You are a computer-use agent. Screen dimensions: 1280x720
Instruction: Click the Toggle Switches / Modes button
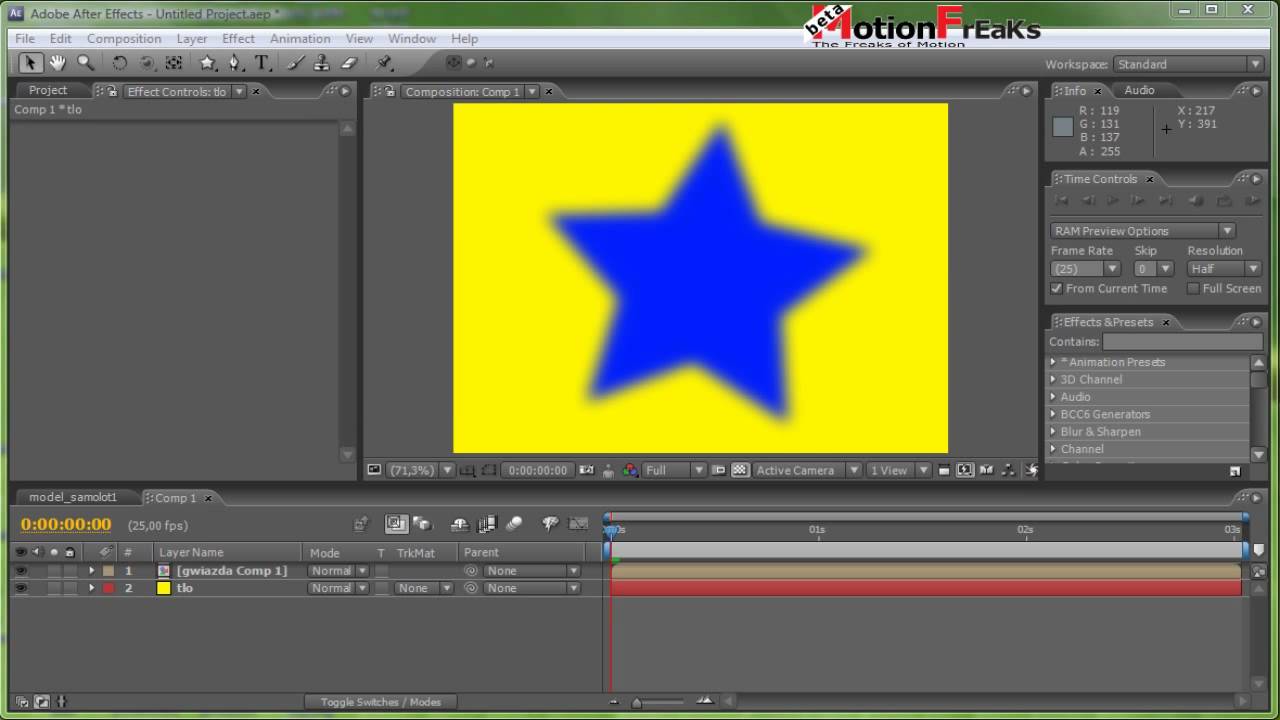click(381, 702)
